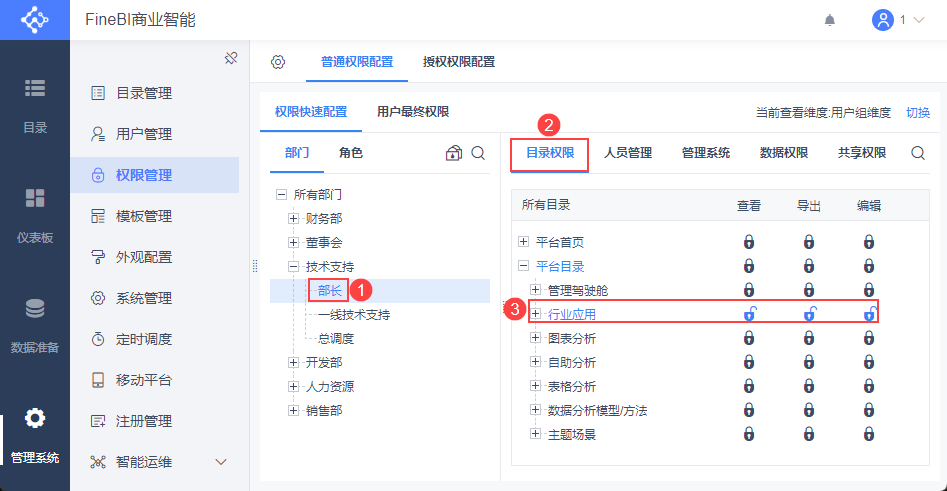Open the user account menu
This screenshot has height=491, width=947.
[x=897, y=20]
